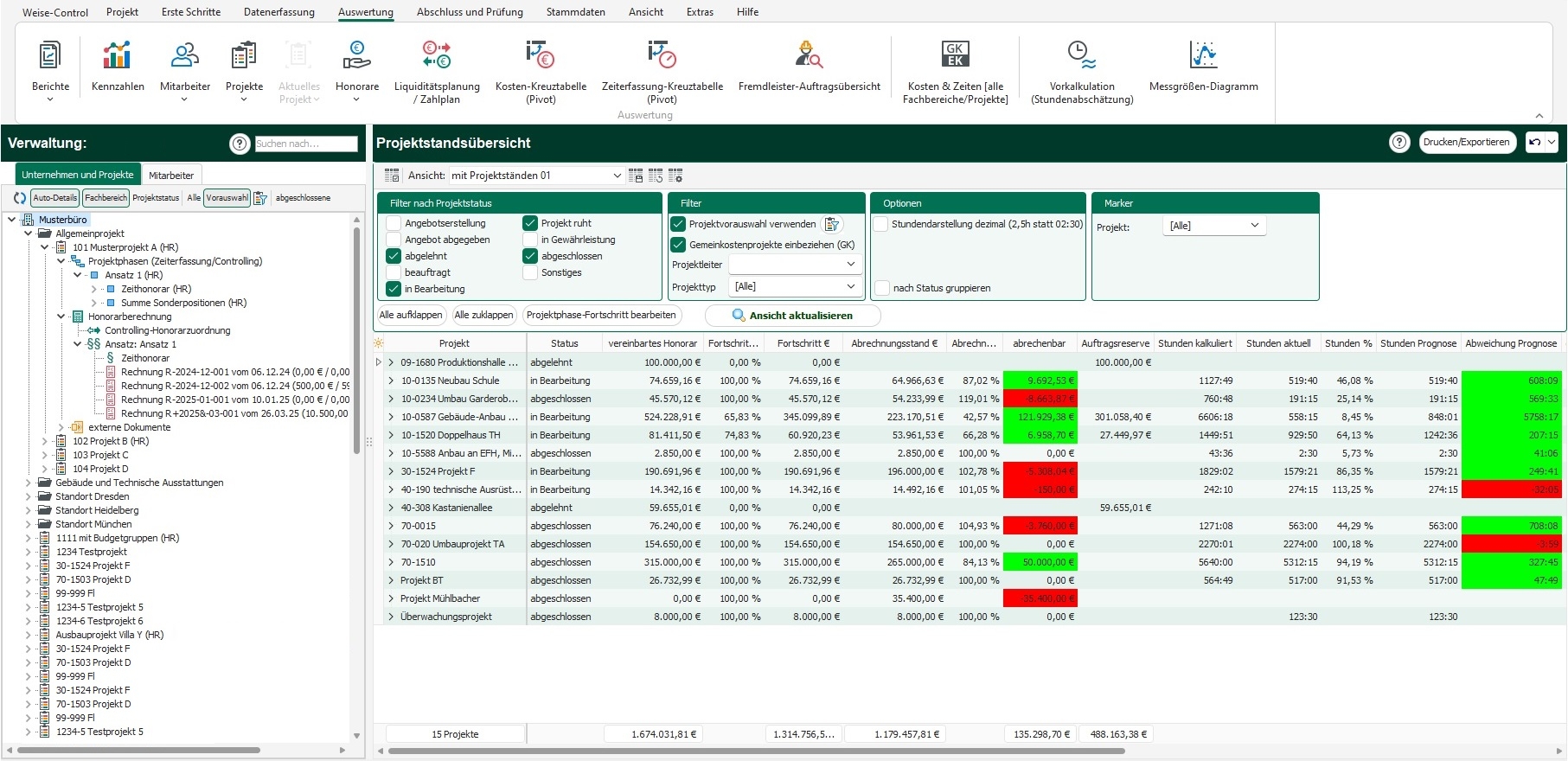
Task: Click the Ansicht aktualisieren button
Action: tap(792, 316)
